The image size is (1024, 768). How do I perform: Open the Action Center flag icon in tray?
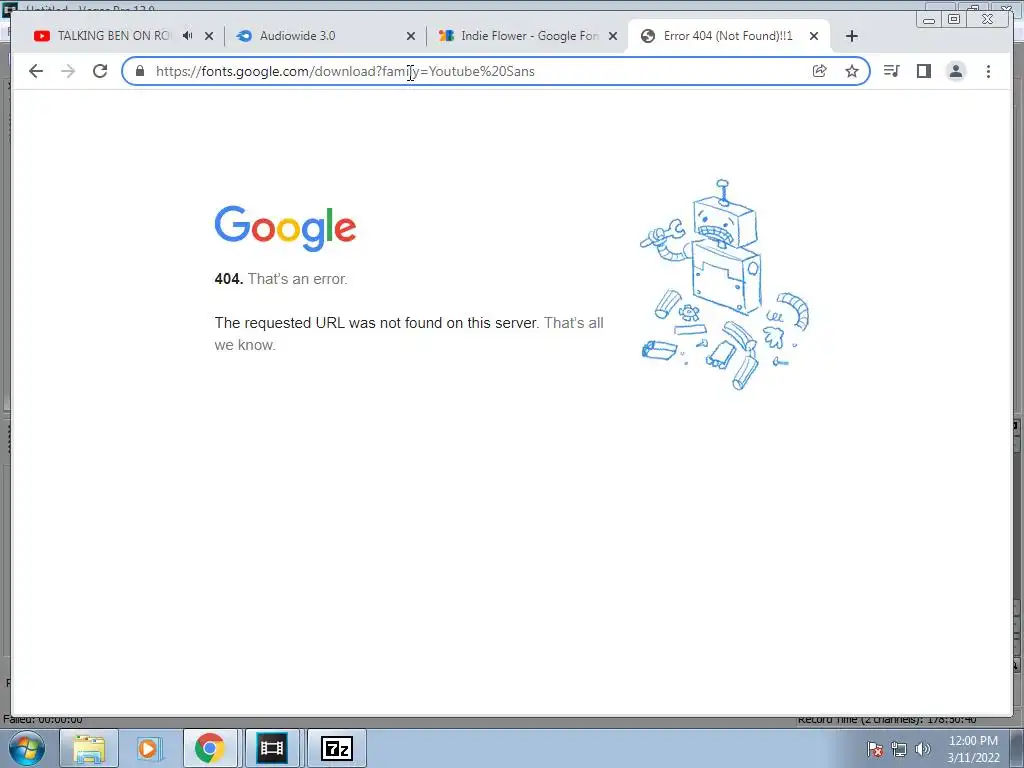point(875,749)
